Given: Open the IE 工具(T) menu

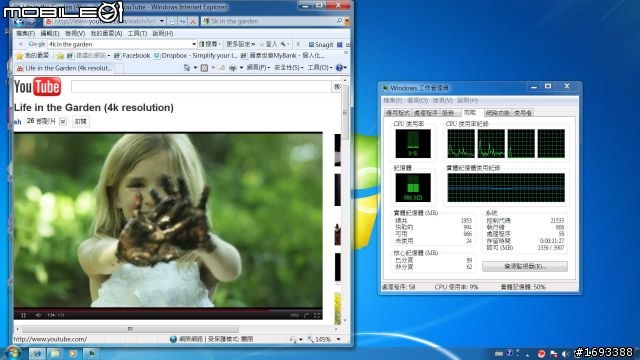Looking at the screenshot, I should pyautogui.click(x=137, y=33).
